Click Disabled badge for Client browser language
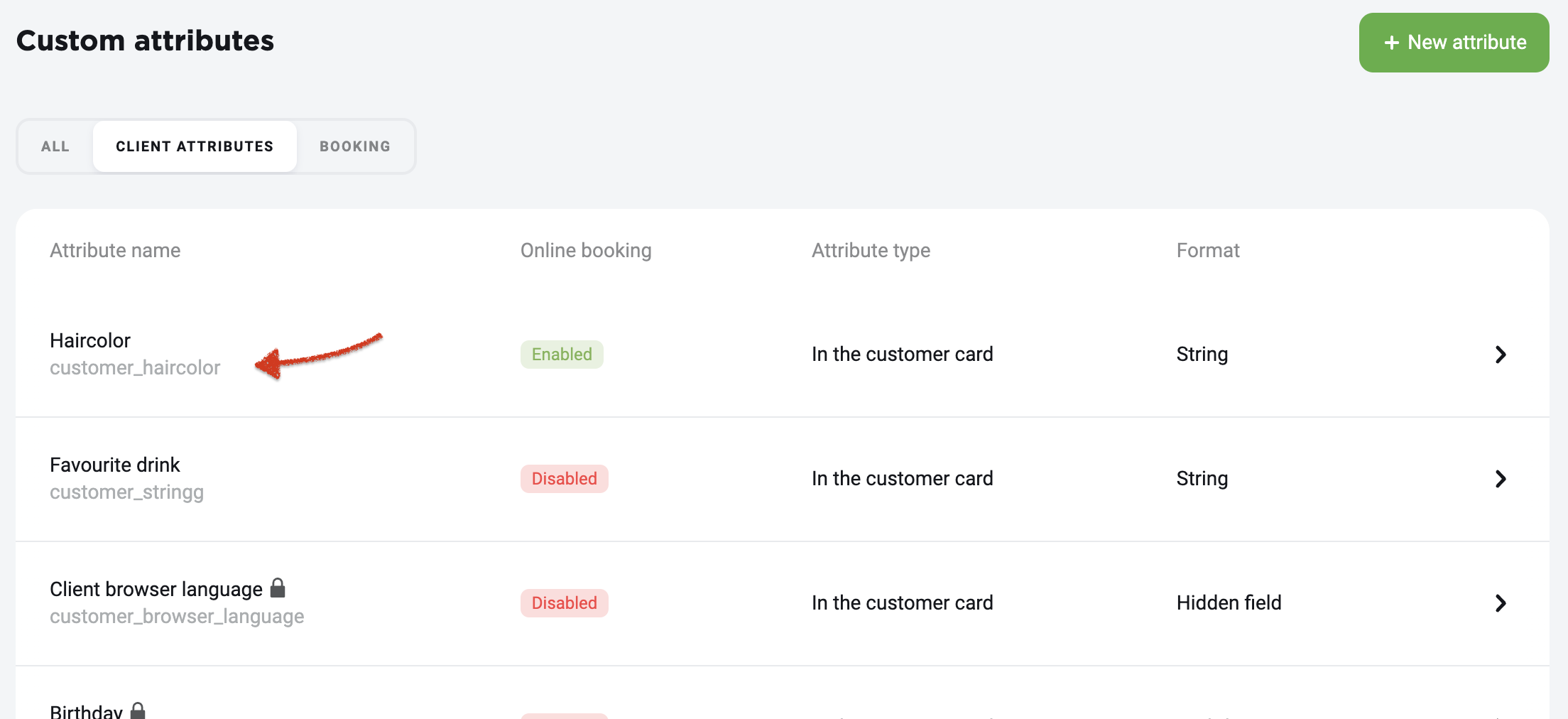1568x719 pixels. [565, 603]
